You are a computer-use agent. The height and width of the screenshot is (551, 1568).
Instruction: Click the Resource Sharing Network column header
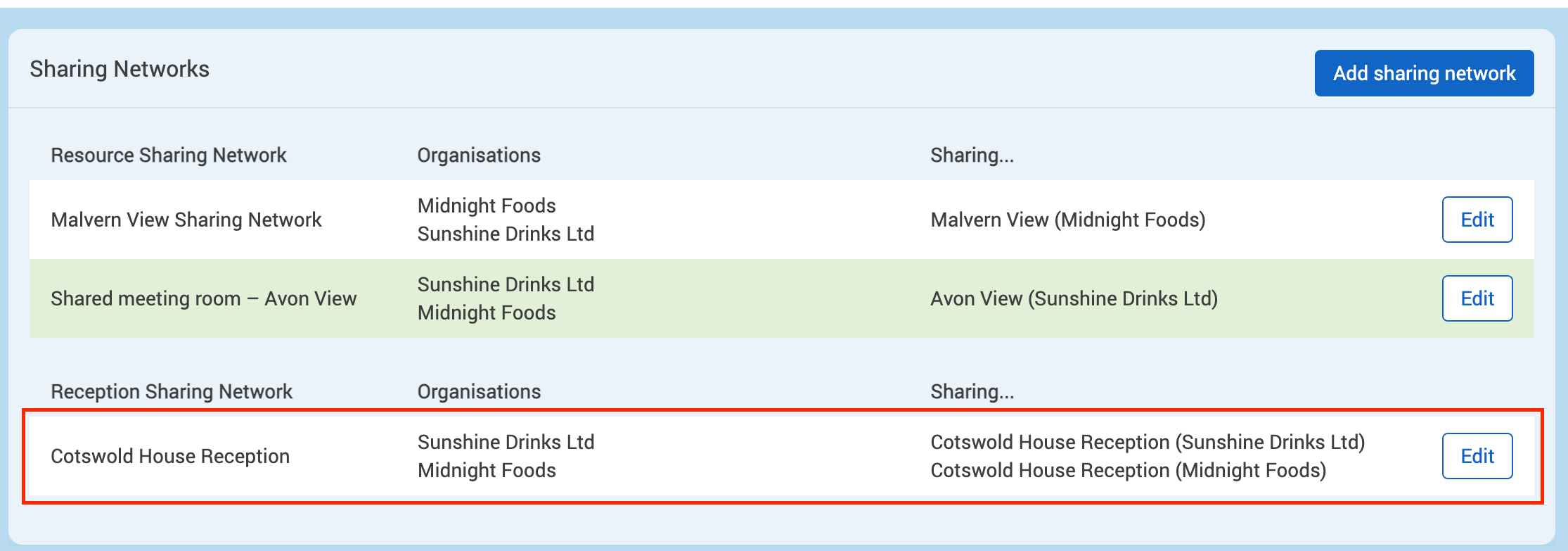coord(169,155)
